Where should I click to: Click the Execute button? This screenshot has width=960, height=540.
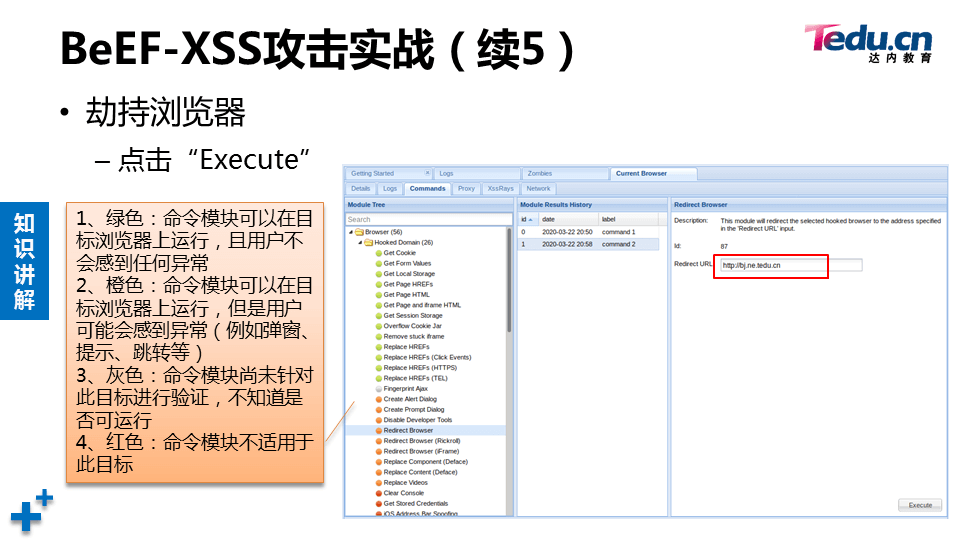[920, 505]
